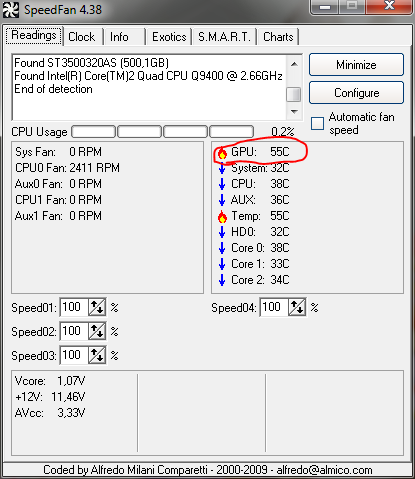The width and height of the screenshot is (415, 479).
Task: Click the blue arrow beside AUX temperature
Action: 222,200
